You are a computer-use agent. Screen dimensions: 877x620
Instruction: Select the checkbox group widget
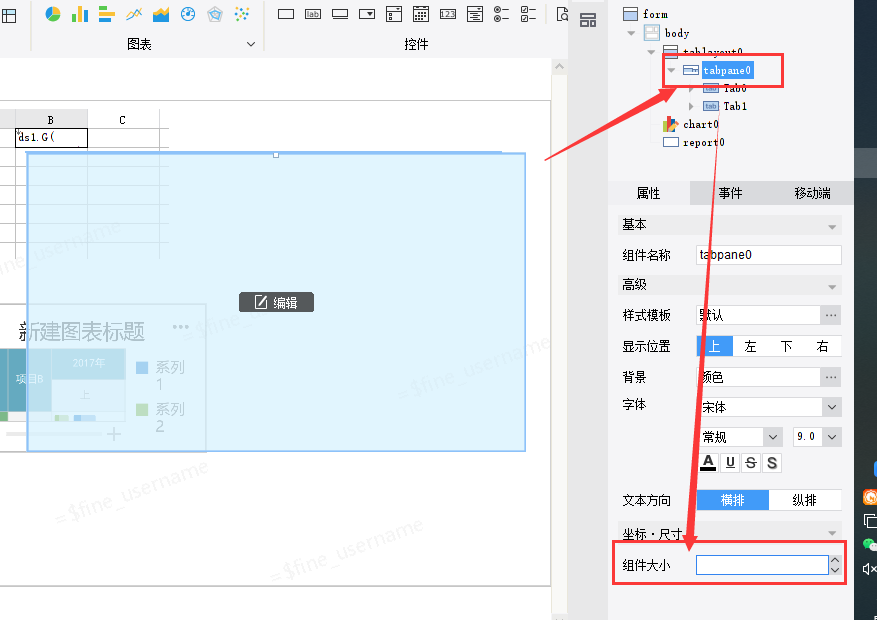click(528, 14)
